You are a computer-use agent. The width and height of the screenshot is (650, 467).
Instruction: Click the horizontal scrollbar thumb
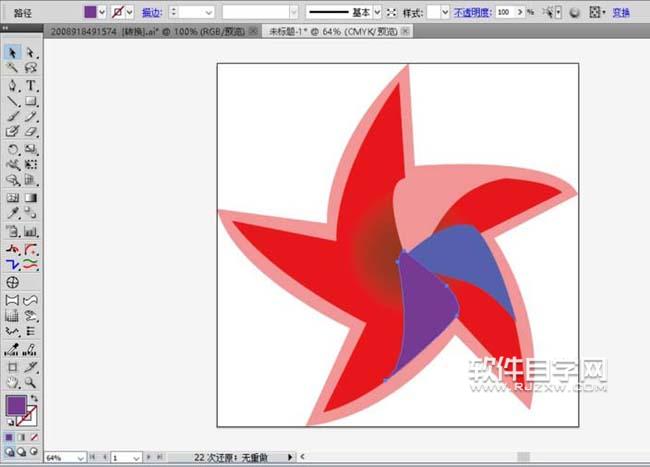coord(524,457)
